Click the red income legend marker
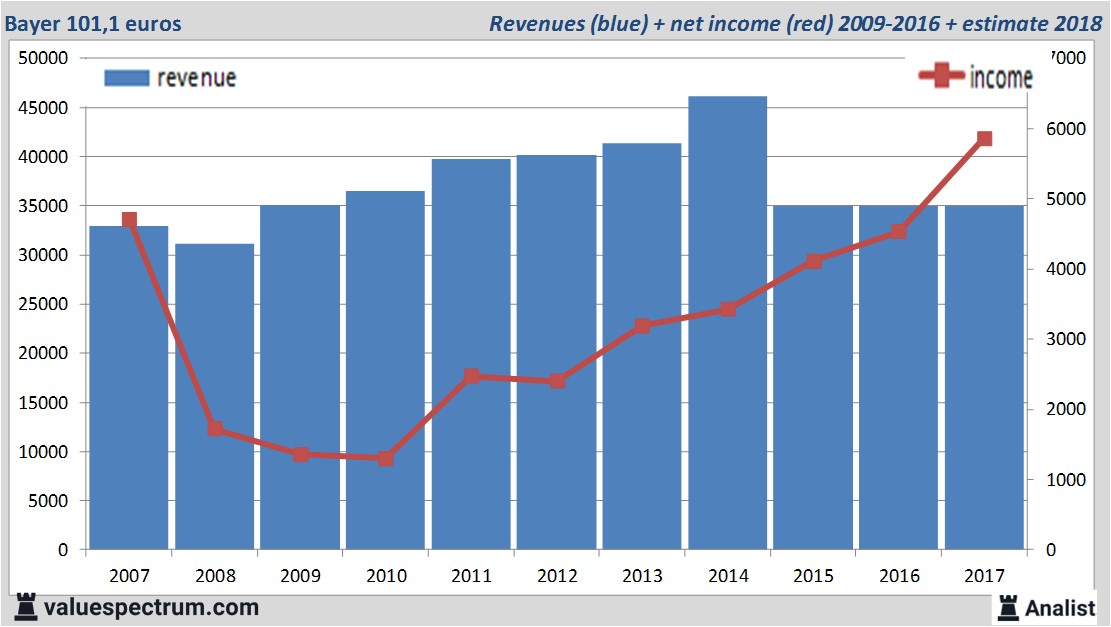The height and width of the screenshot is (627, 1111). click(941, 77)
